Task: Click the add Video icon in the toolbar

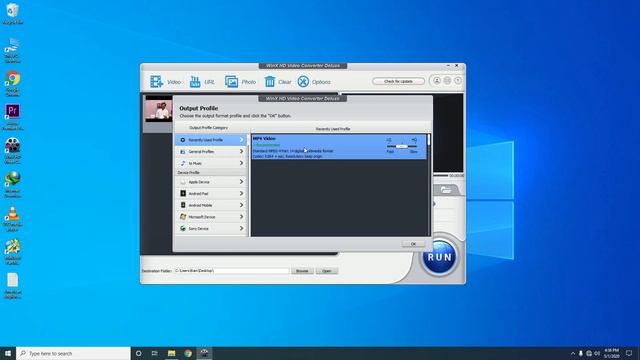Action: point(156,82)
